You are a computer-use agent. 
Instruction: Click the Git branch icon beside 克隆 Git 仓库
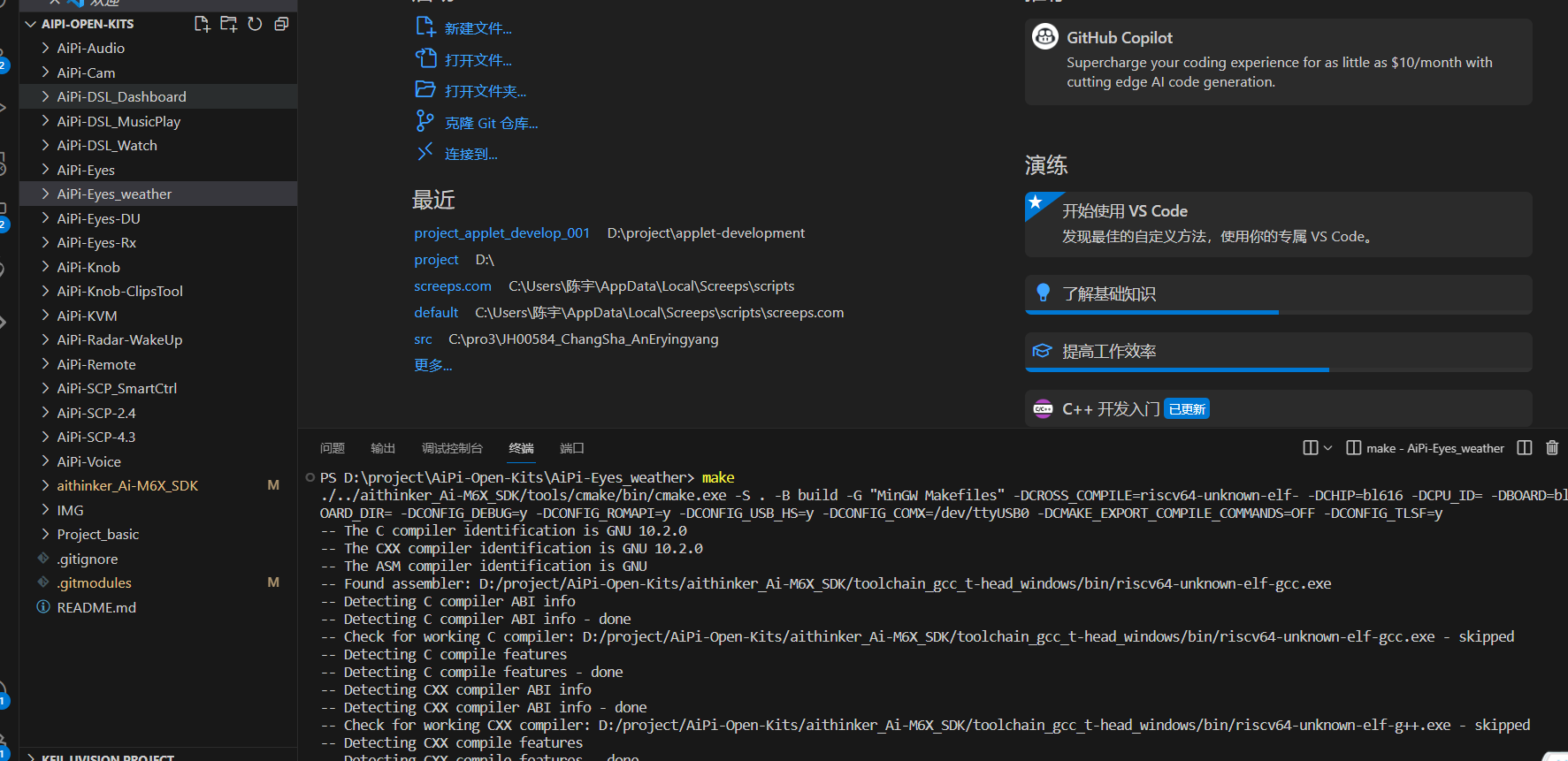(x=425, y=121)
